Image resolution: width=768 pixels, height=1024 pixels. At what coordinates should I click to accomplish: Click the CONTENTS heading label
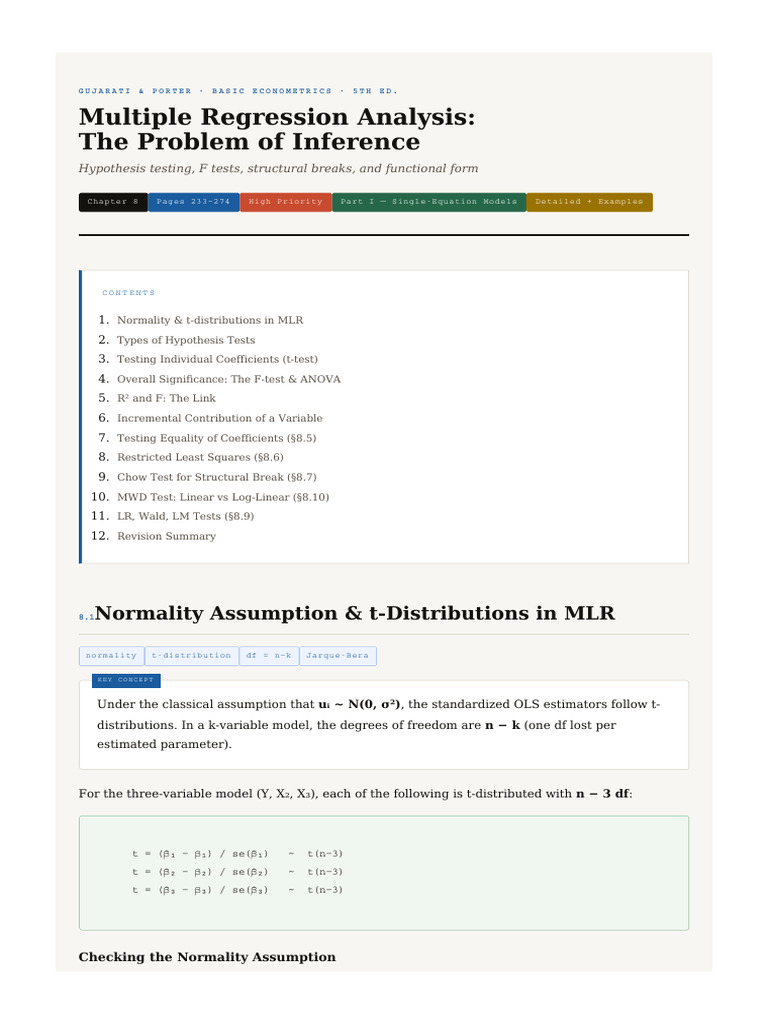(129, 293)
